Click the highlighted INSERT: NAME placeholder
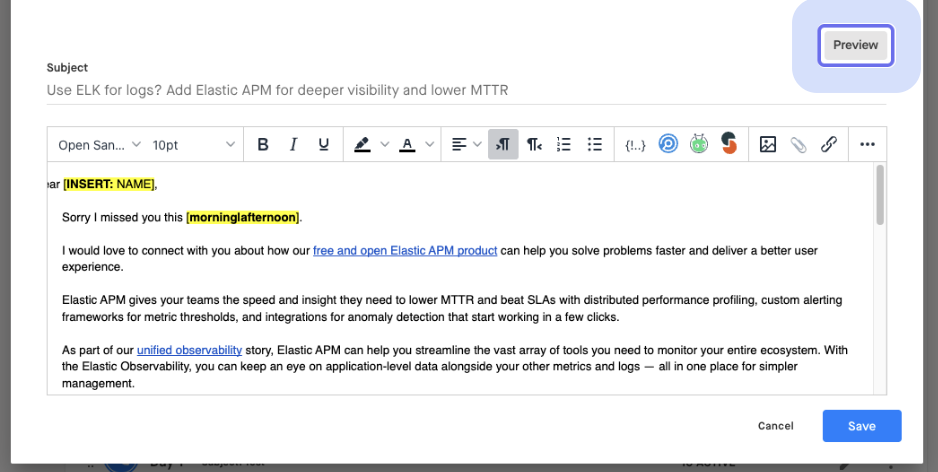 (109, 184)
